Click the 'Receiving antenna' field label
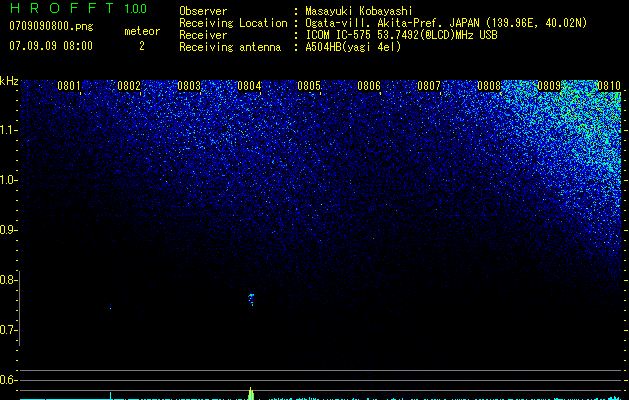Screen dimensions: 629x400 click(230, 47)
